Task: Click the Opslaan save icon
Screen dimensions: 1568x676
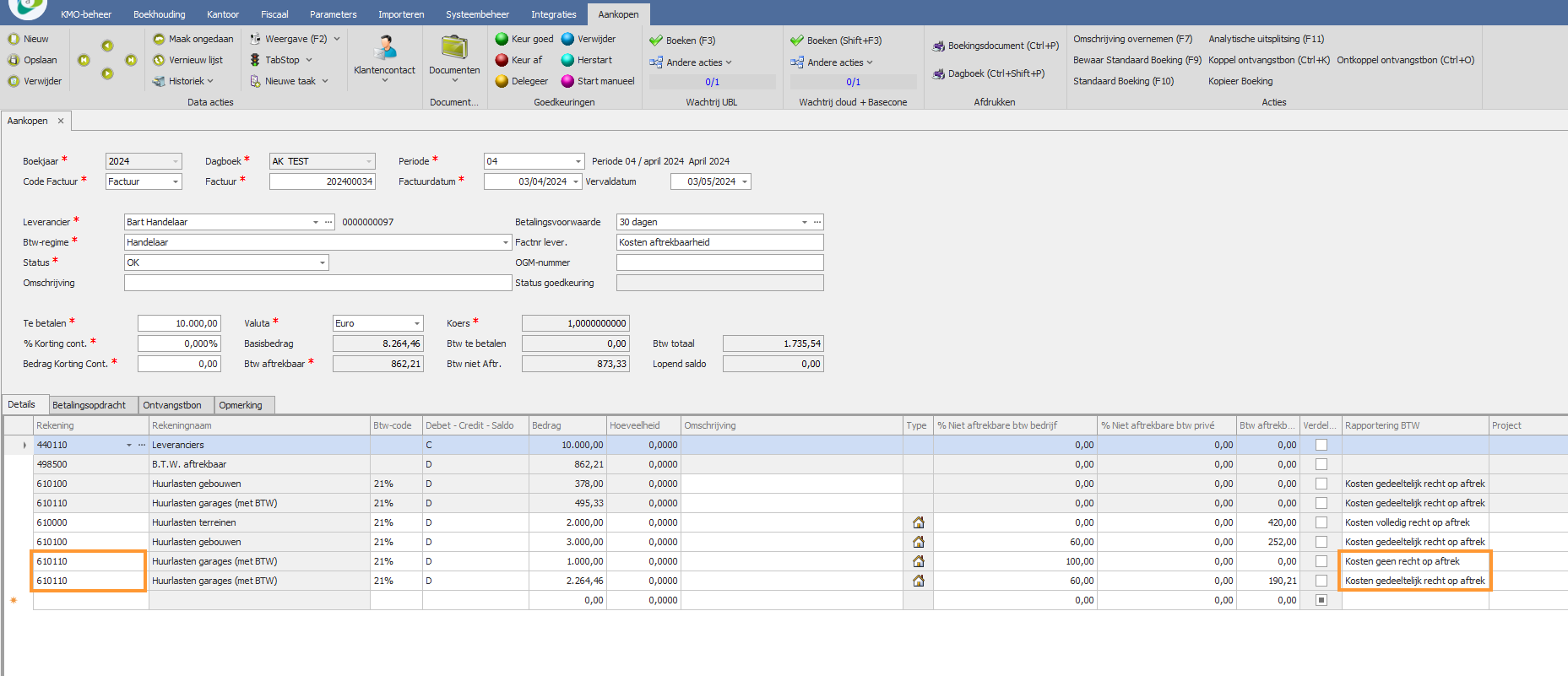Action: point(14,60)
